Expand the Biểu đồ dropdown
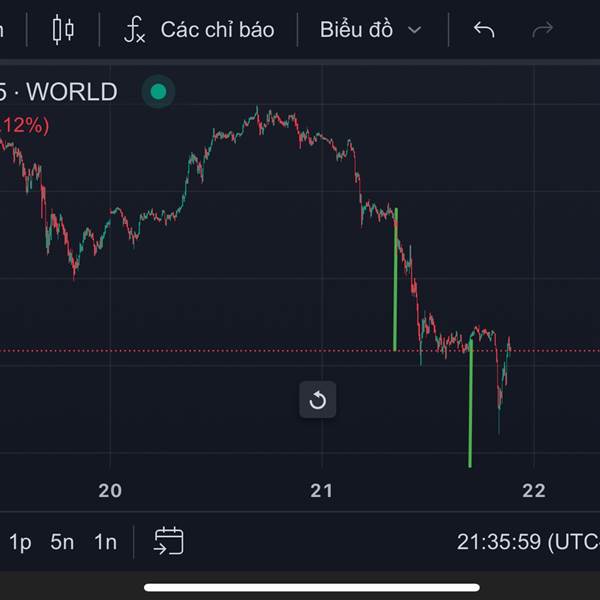Viewport: 600px width, 600px height. coord(357,30)
